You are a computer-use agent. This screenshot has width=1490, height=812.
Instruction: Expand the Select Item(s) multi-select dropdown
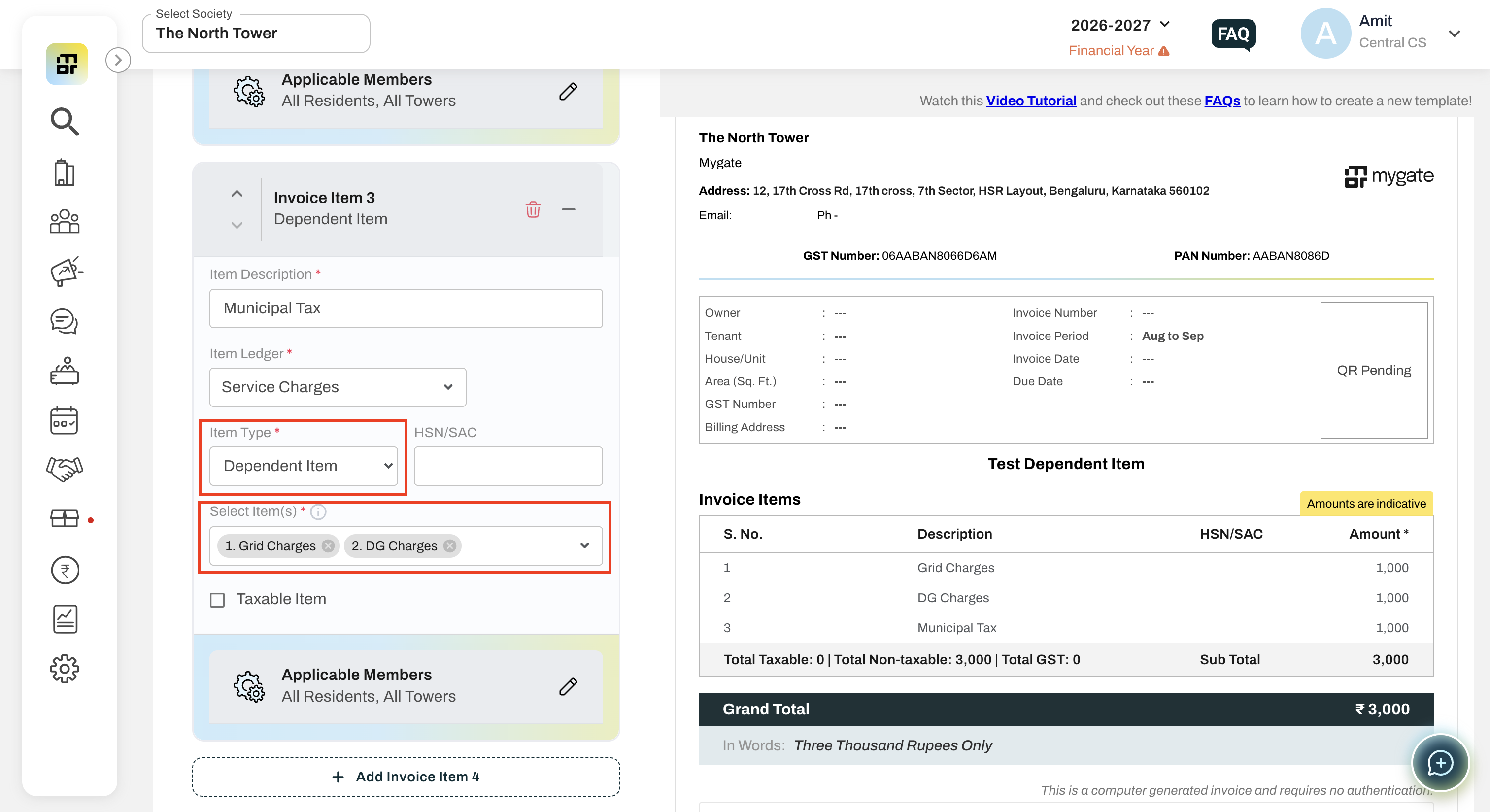(x=585, y=545)
